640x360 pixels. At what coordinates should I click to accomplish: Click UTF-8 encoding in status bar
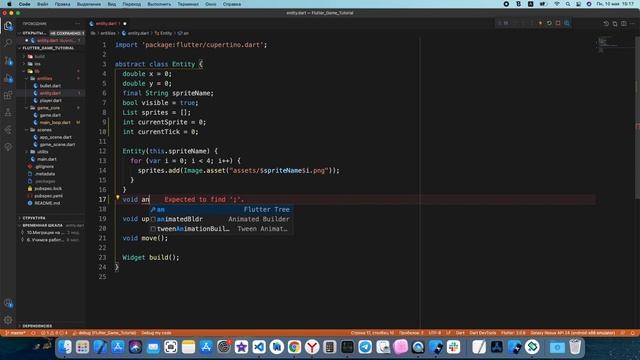coord(434,333)
